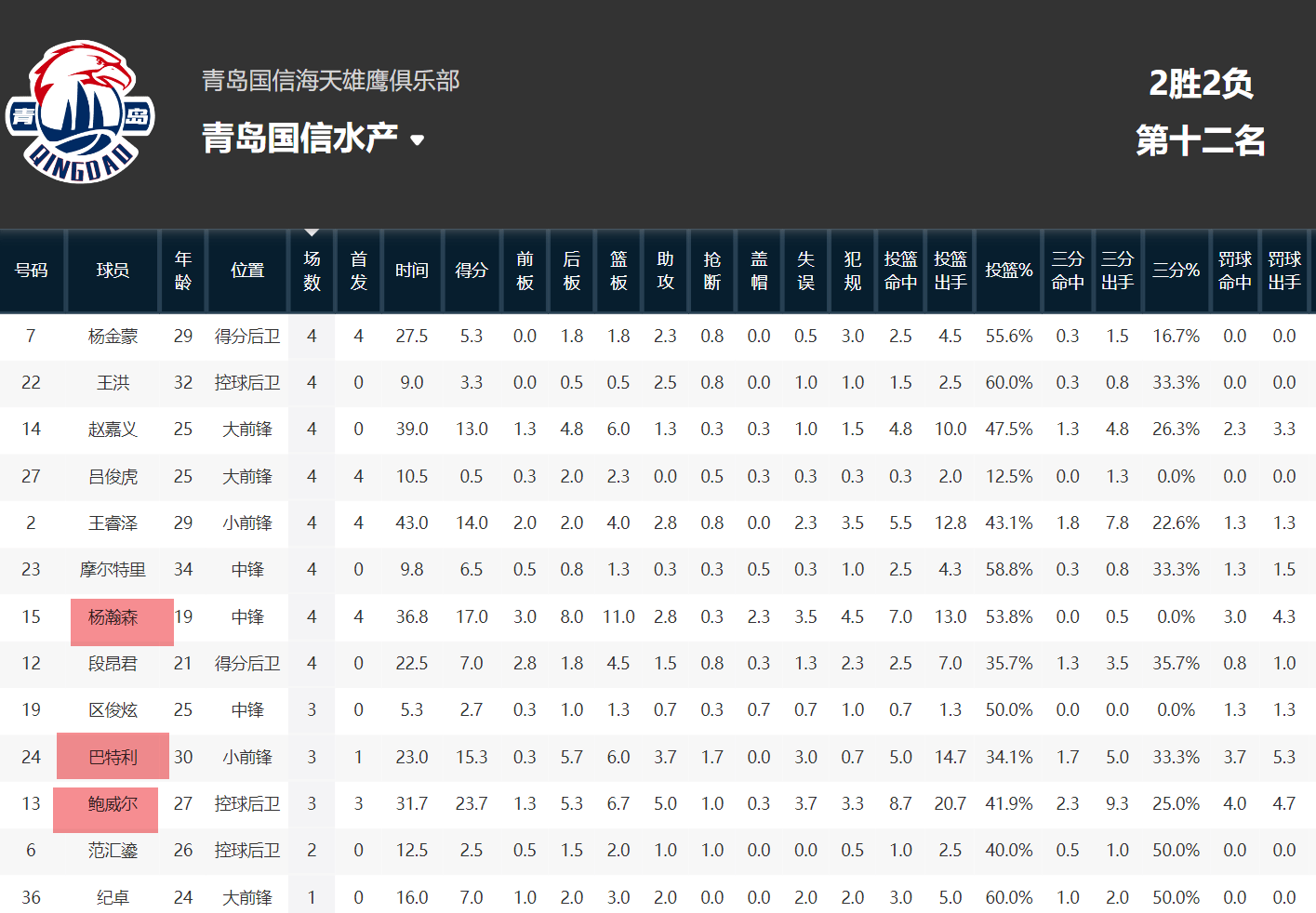Open highlighted player 巴特利 profile

tap(113, 756)
